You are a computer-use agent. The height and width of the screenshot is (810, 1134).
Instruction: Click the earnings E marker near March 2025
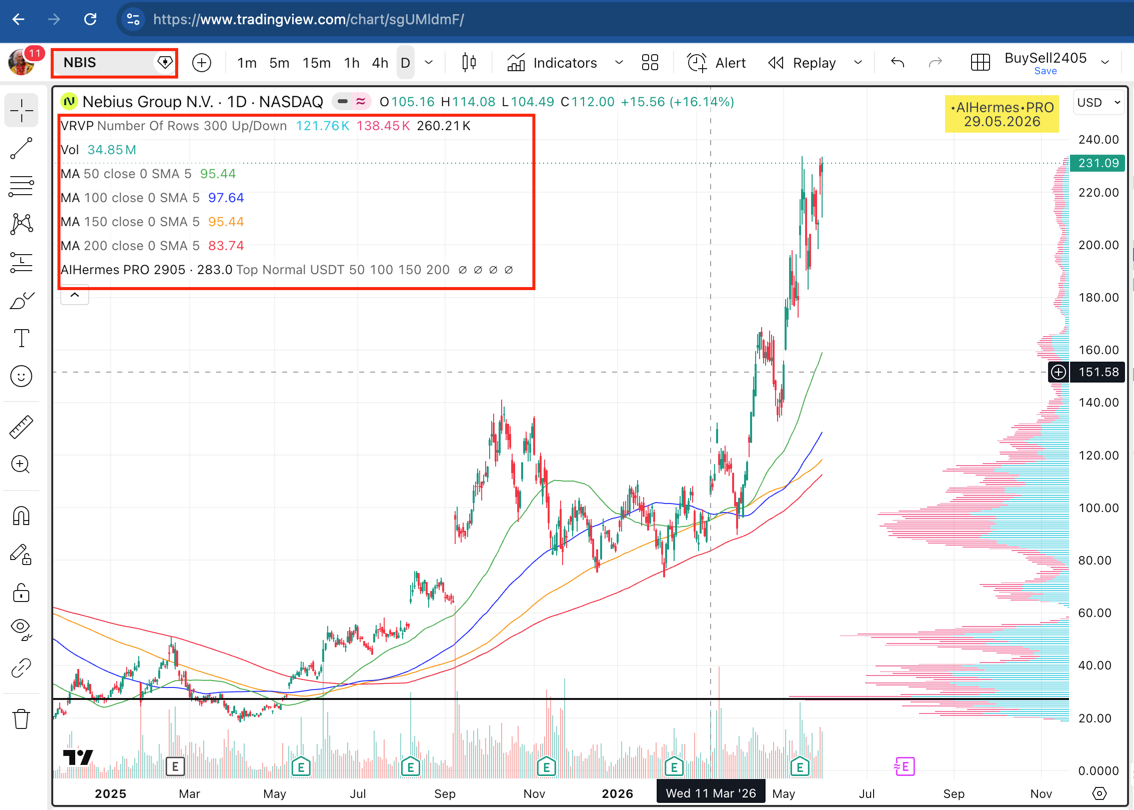pyautogui.click(x=175, y=766)
